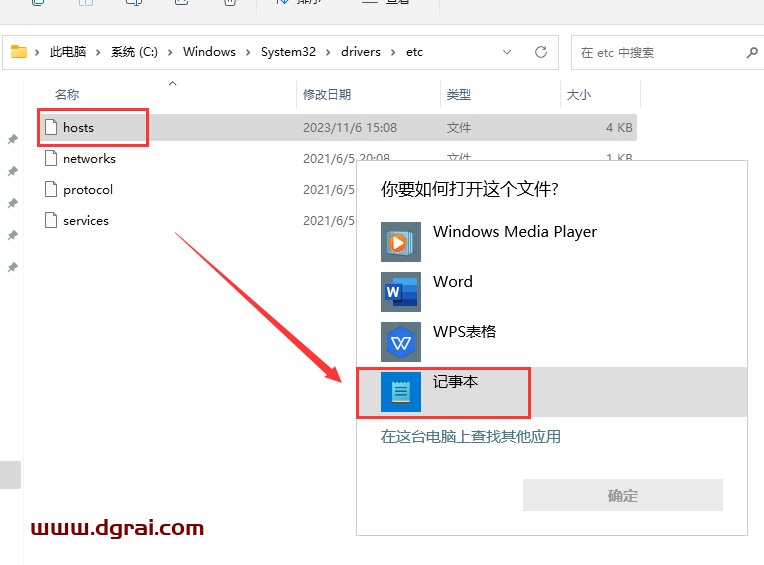Click the refresh button in address bar
Image resolution: width=764 pixels, height=565 pixels.
541,52
